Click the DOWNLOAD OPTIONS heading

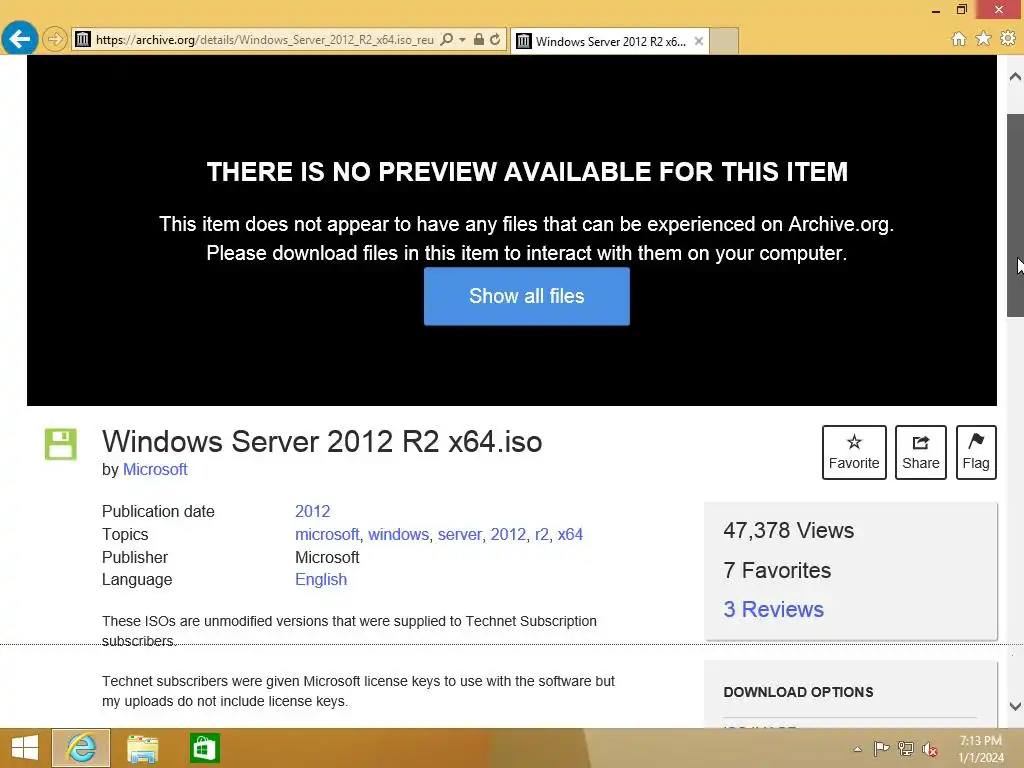798,692
